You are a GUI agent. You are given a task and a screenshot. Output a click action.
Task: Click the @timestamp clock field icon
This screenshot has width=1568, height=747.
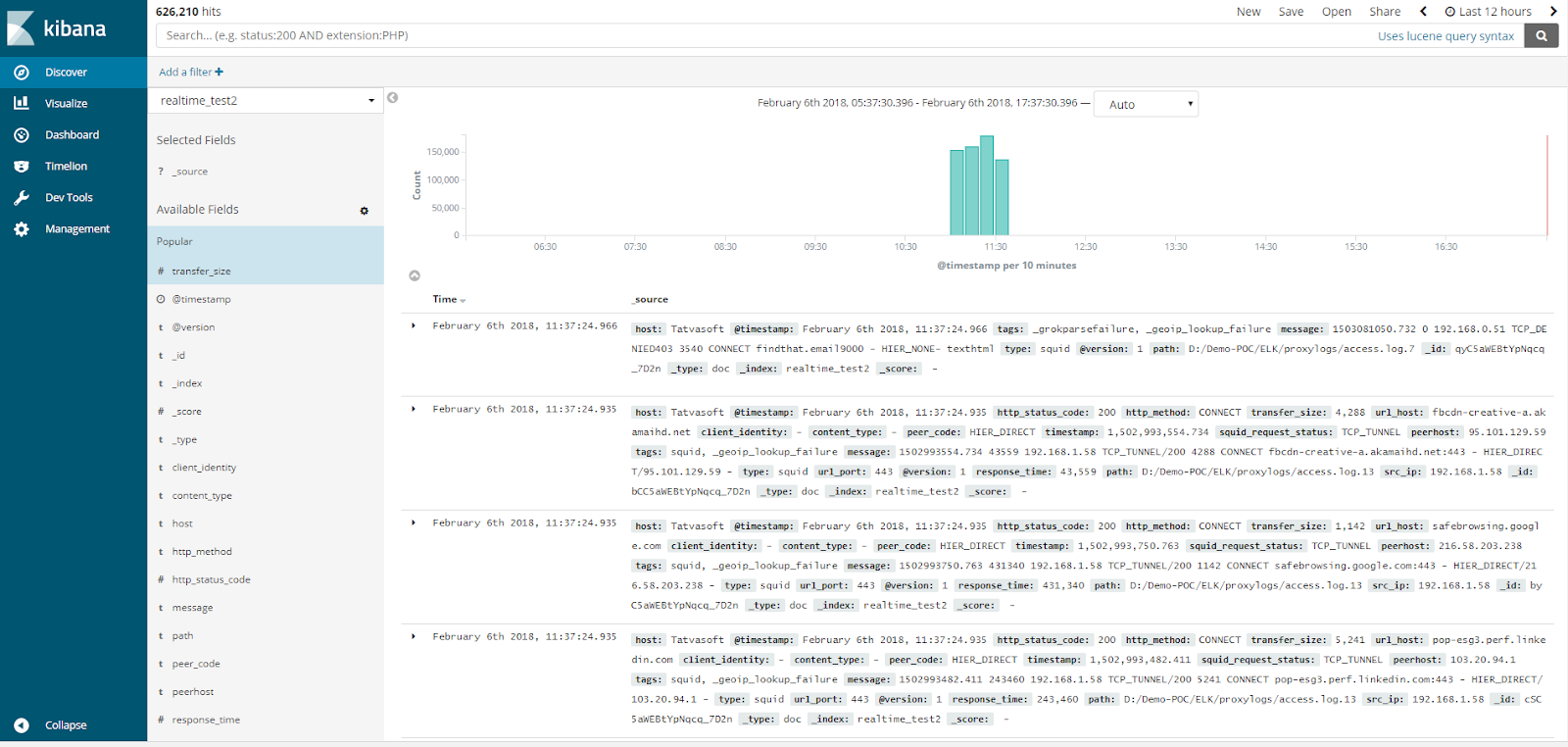(161, 299)
